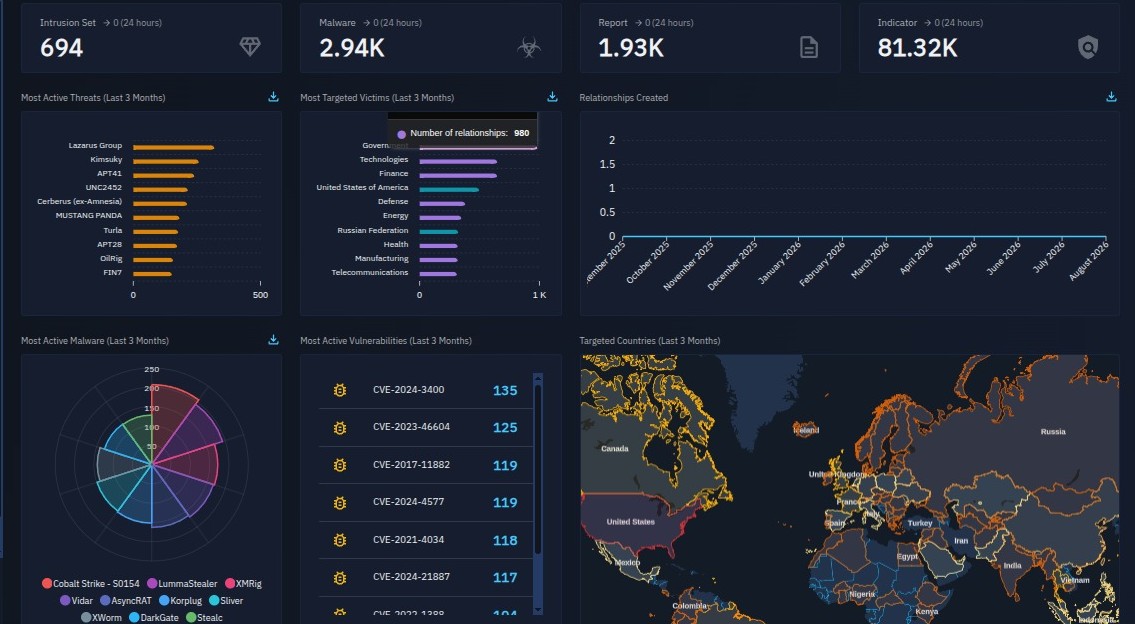Click Iran on the map
Viewport: 1135px width, 624px height.
961,541
